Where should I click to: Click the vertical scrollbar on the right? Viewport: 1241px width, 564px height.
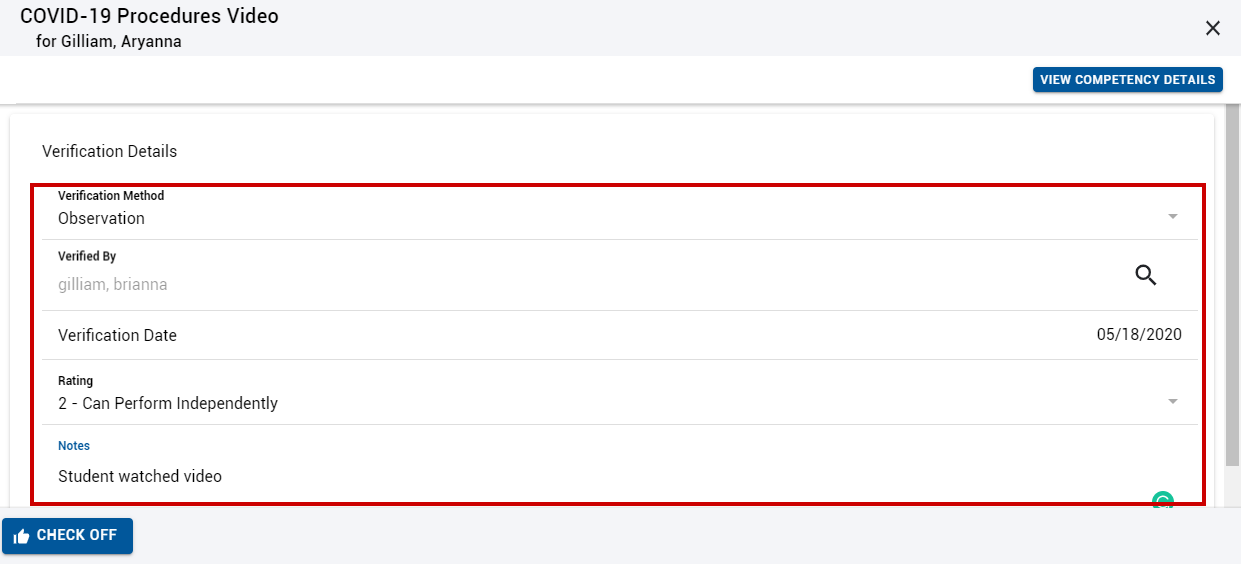1233,284
